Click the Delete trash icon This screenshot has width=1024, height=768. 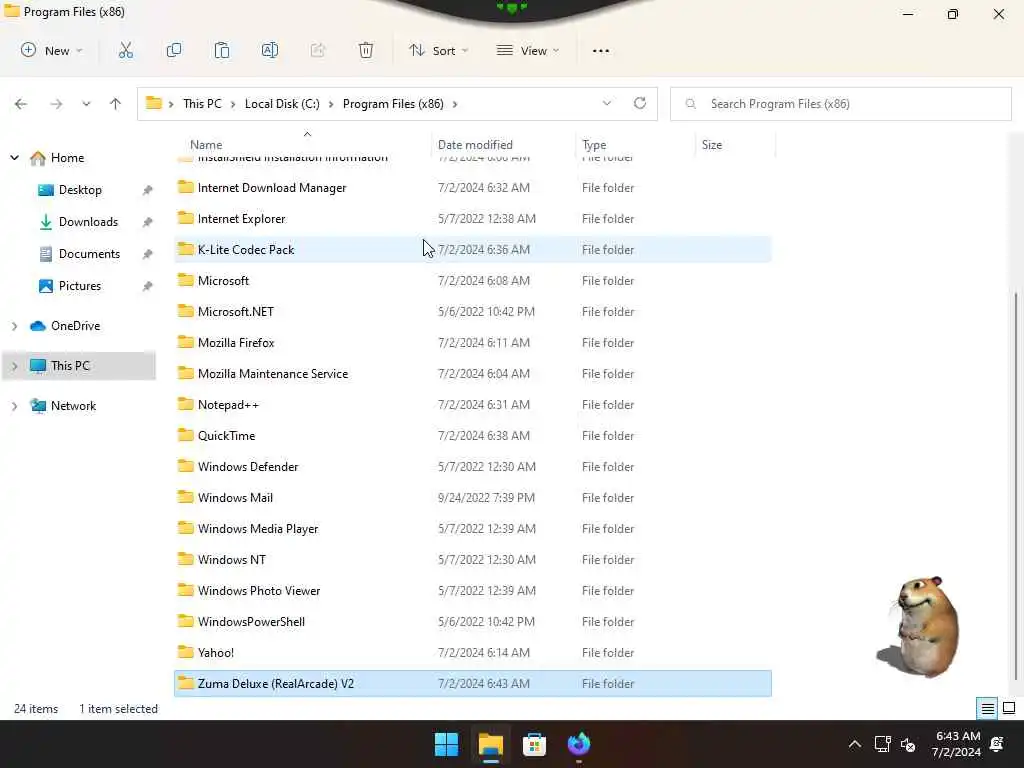(x=366, y=50)
